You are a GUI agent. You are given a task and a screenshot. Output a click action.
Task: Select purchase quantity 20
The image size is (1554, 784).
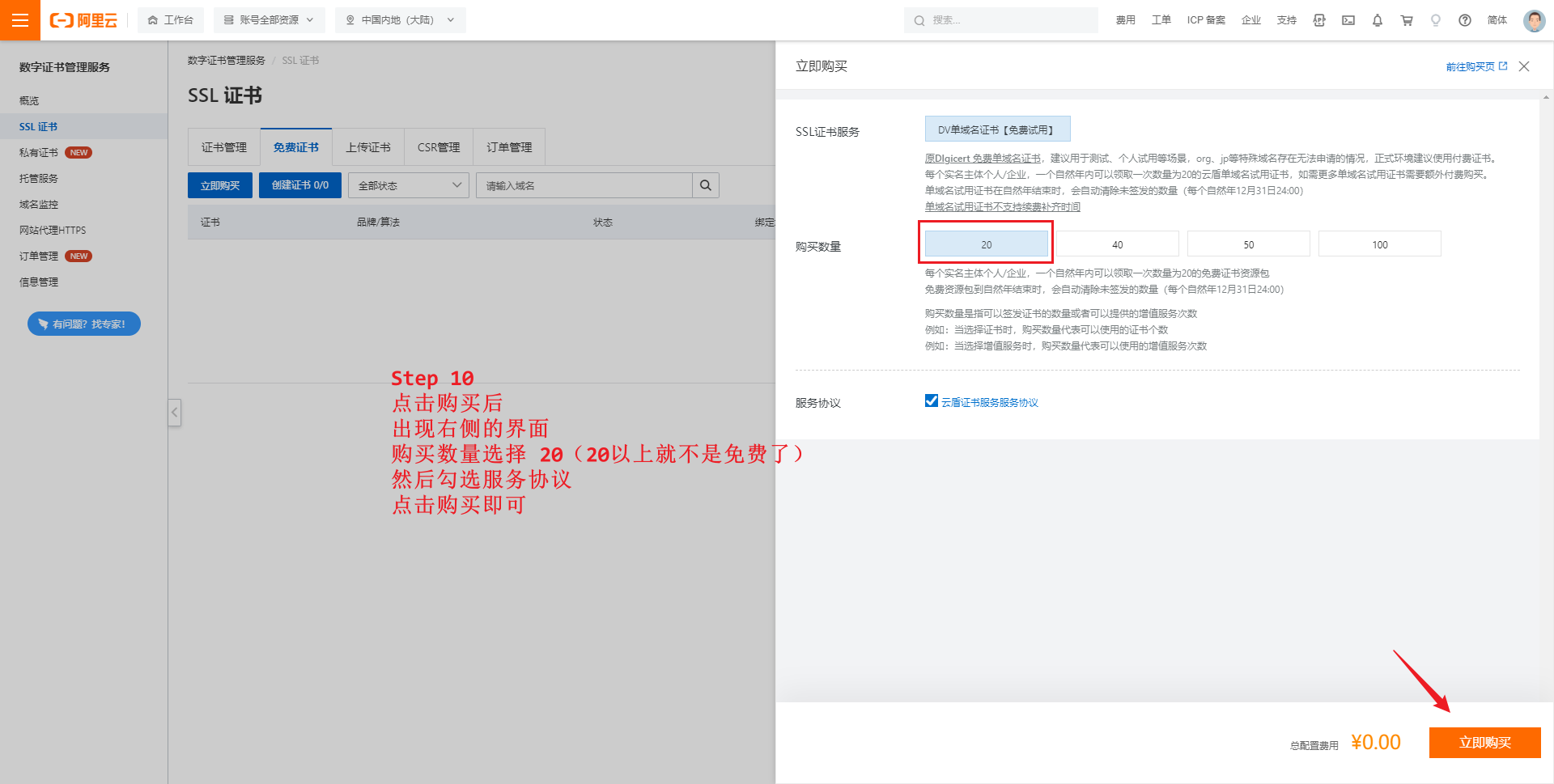(987, 244)
